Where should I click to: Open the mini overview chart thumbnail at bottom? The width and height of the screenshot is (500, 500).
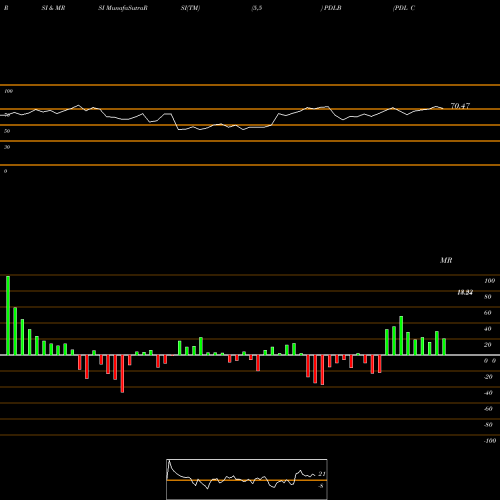coord(247,479)
